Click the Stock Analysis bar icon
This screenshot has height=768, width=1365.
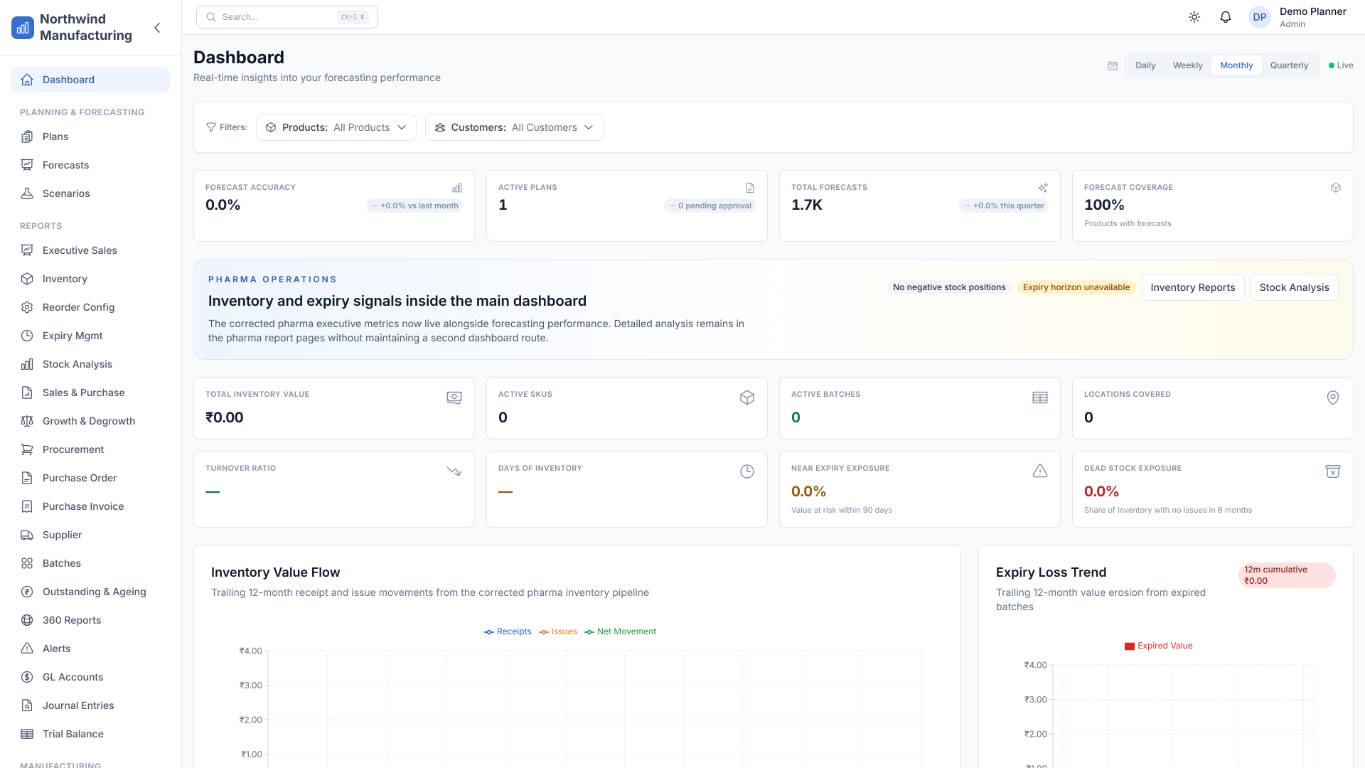coord(27,364)
